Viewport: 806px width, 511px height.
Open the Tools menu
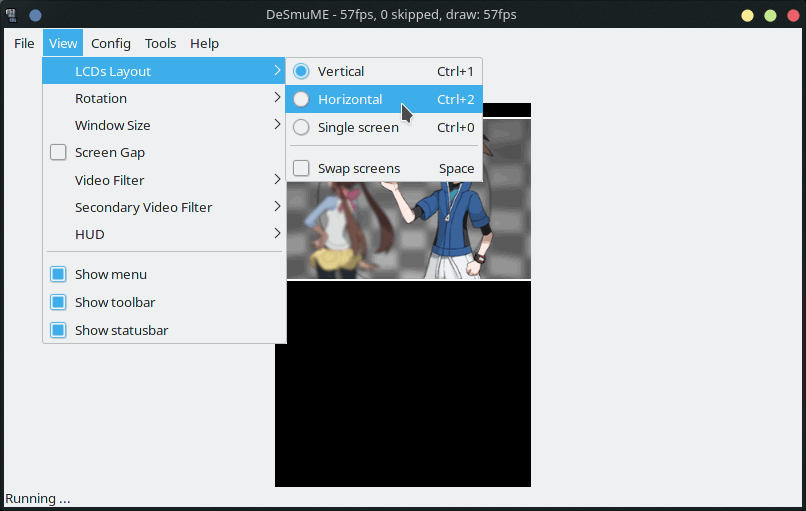click(160, 43)
